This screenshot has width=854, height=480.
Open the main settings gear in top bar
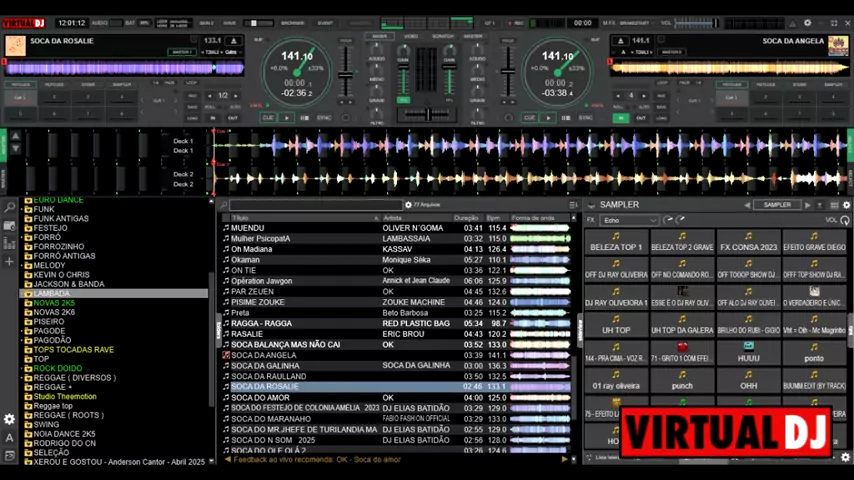click(x=808, y=23)
